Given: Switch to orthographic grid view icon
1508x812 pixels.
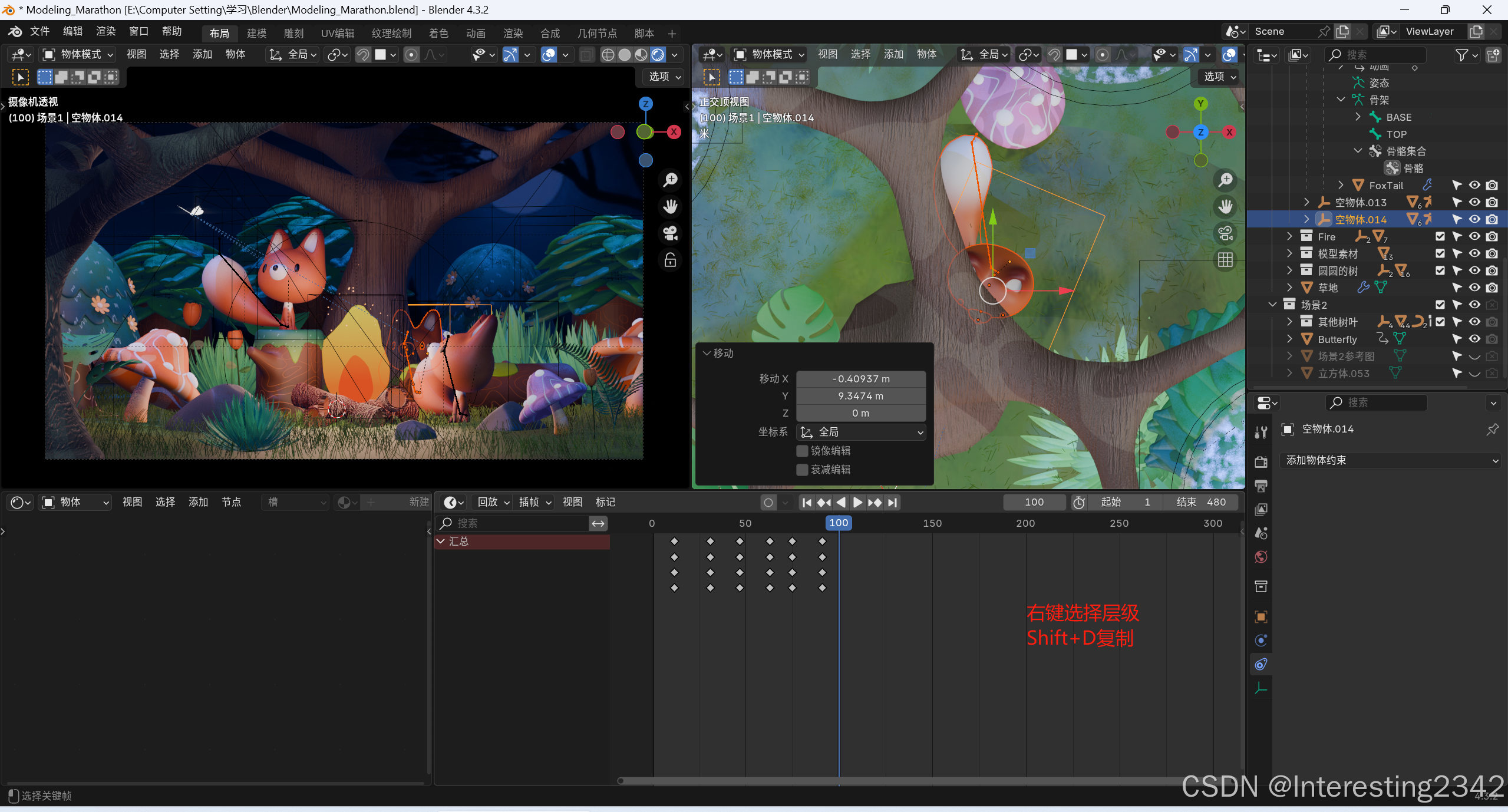Looking at the screenshot, I should pyautogui.click(x=1226, y=260).
